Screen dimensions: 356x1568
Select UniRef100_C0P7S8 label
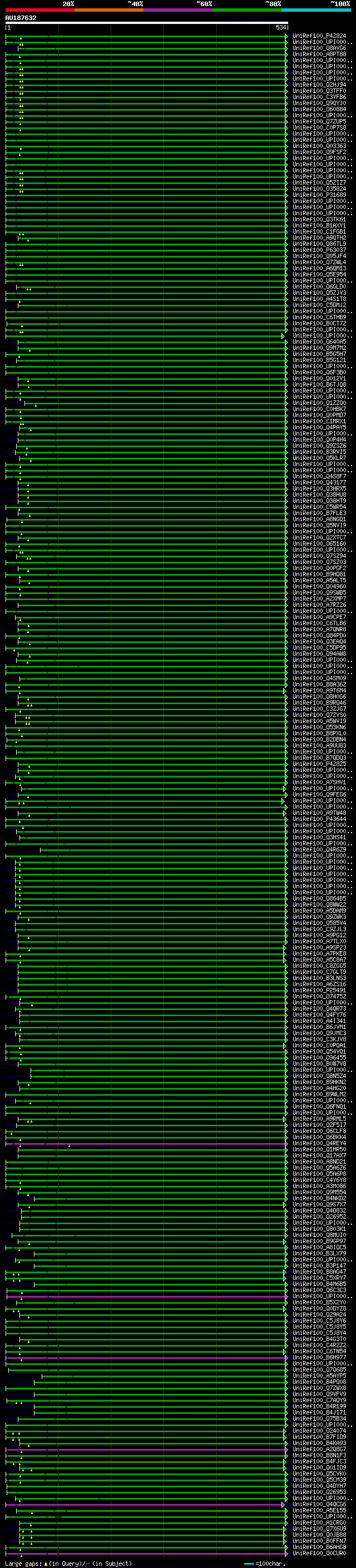pos(319,128)
